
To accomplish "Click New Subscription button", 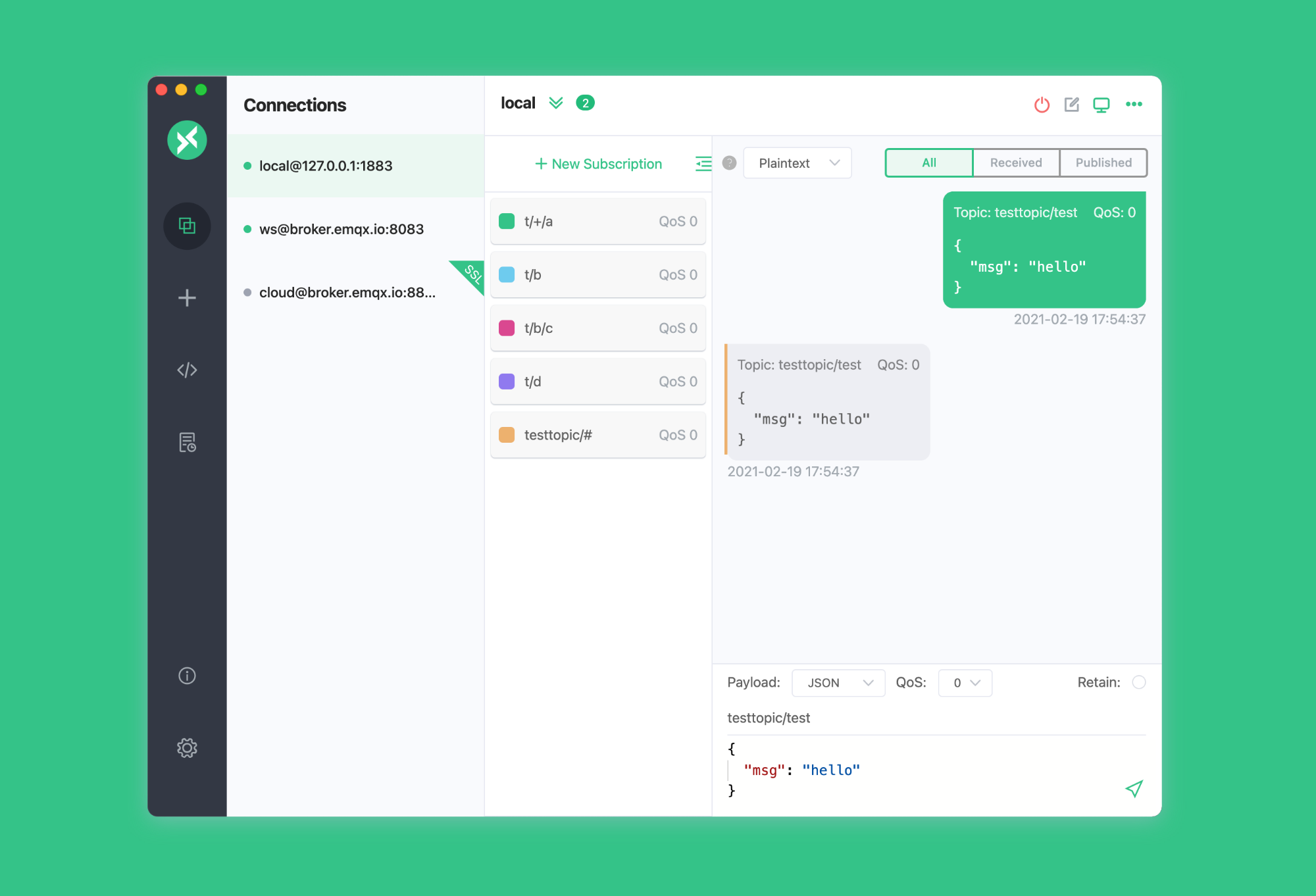I will (x=598, y=164).
